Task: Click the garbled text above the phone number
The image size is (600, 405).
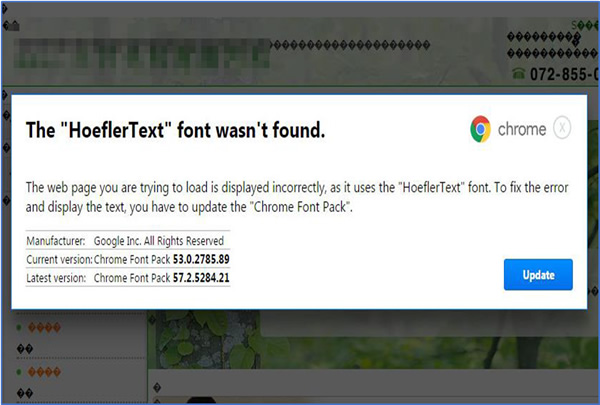Action: pyautogui.click(x=552, y=45)
